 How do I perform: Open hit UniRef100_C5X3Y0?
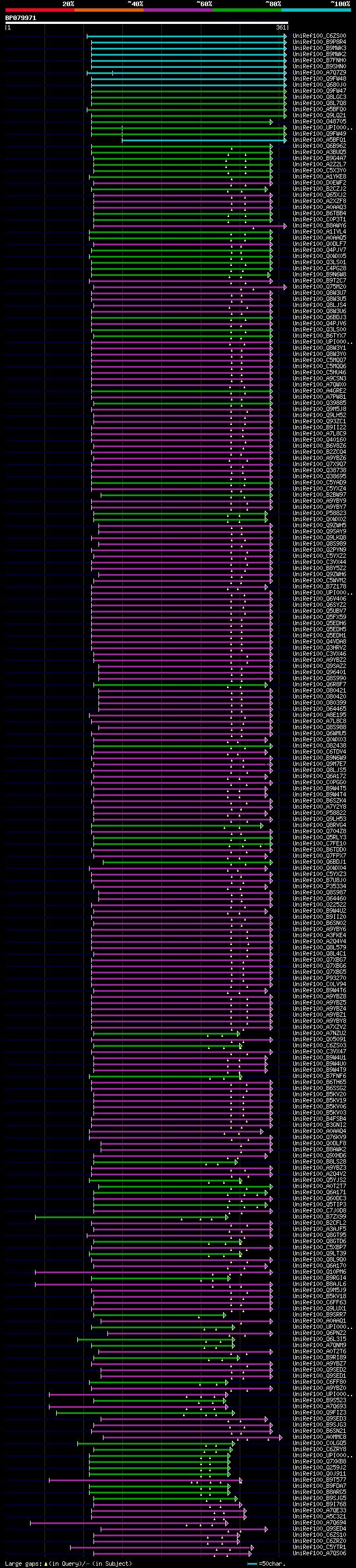(319, 170)
